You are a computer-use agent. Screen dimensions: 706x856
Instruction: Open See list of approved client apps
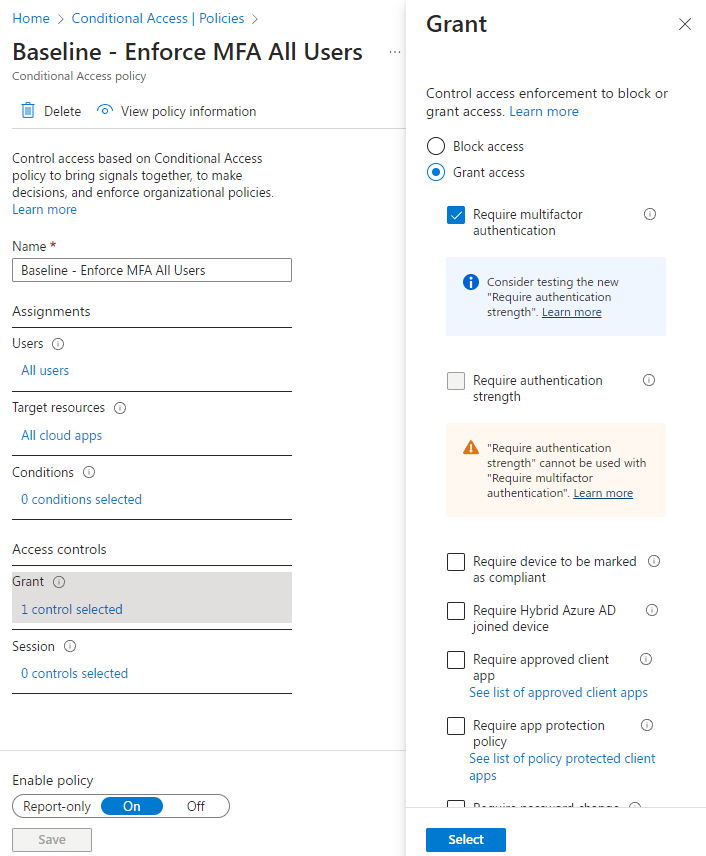pyautogui.click(x=558, y=692)
